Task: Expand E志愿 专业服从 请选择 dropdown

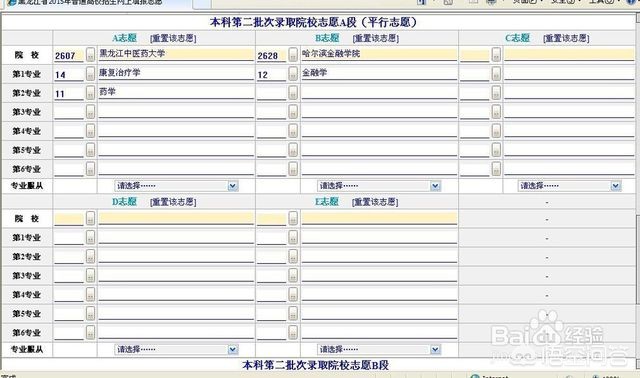Action: point(436,349)
